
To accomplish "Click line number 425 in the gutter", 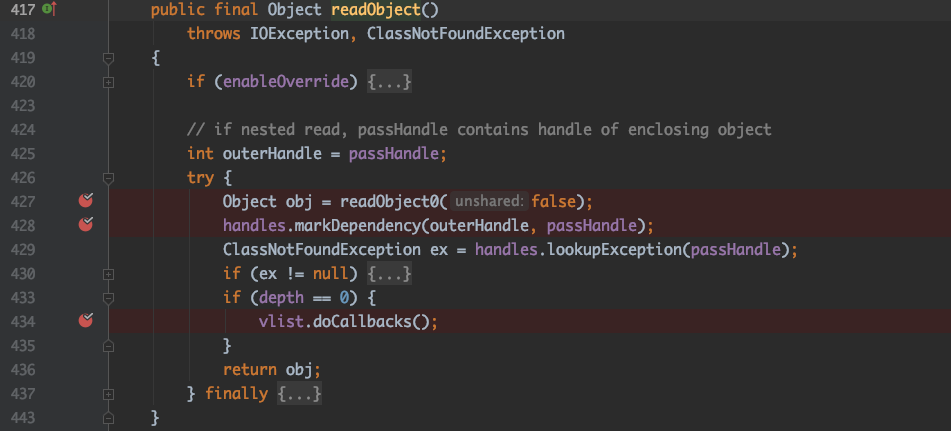I will (20, 153).
